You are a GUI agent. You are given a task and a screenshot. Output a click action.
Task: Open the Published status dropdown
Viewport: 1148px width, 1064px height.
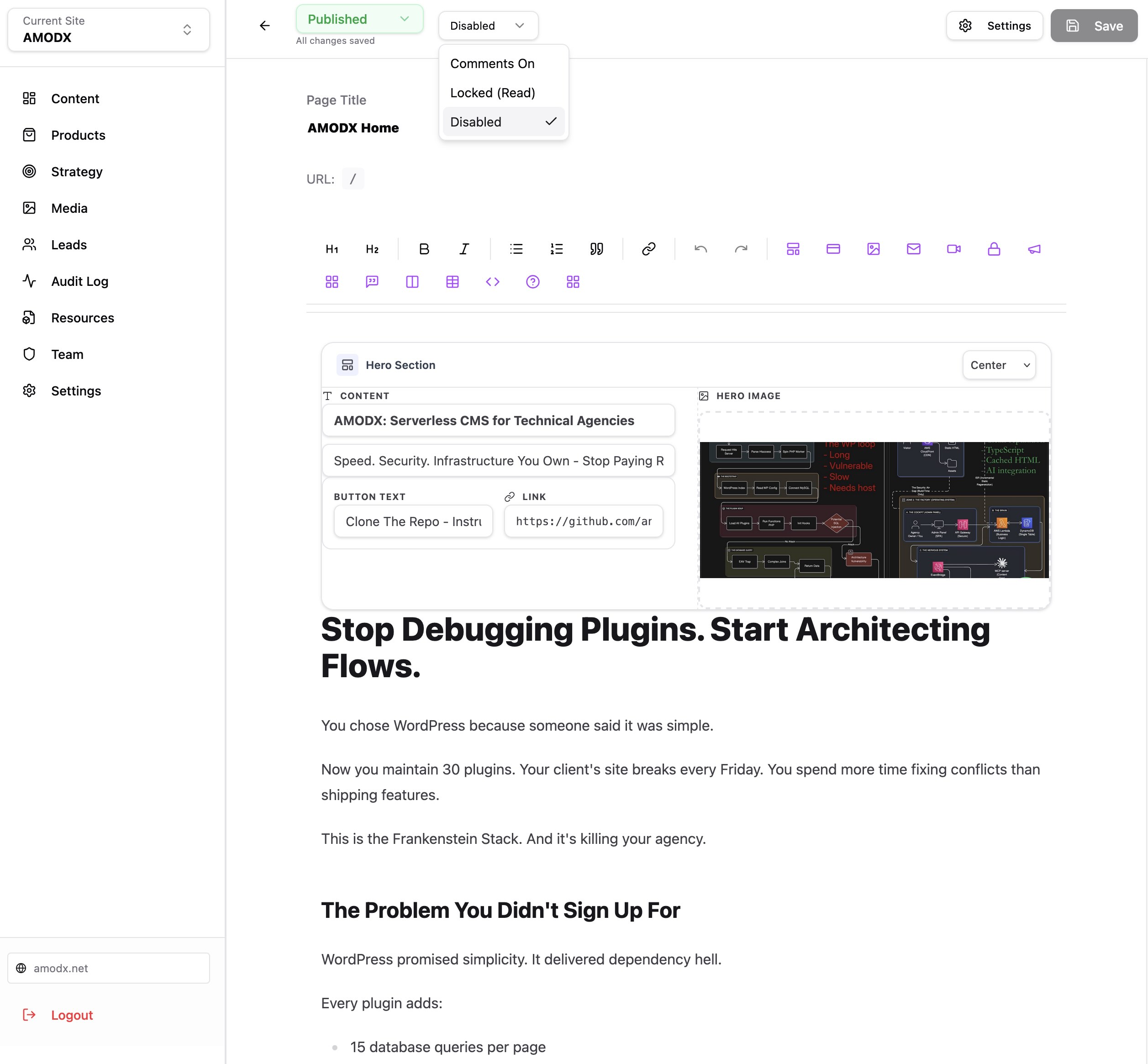point(359,19)
